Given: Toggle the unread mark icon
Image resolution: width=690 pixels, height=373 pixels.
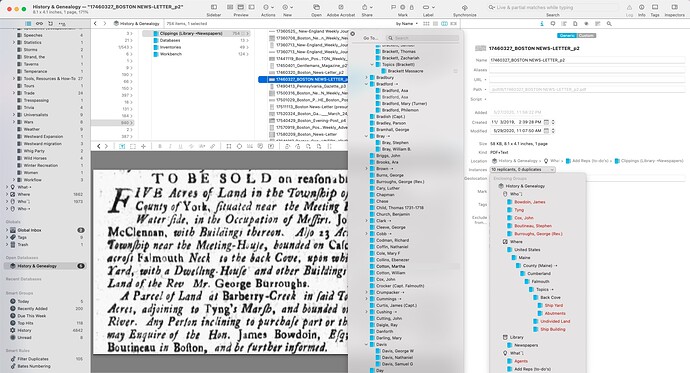Looking at the screenshot, I should pyautogui.click(x=403, y=7).
